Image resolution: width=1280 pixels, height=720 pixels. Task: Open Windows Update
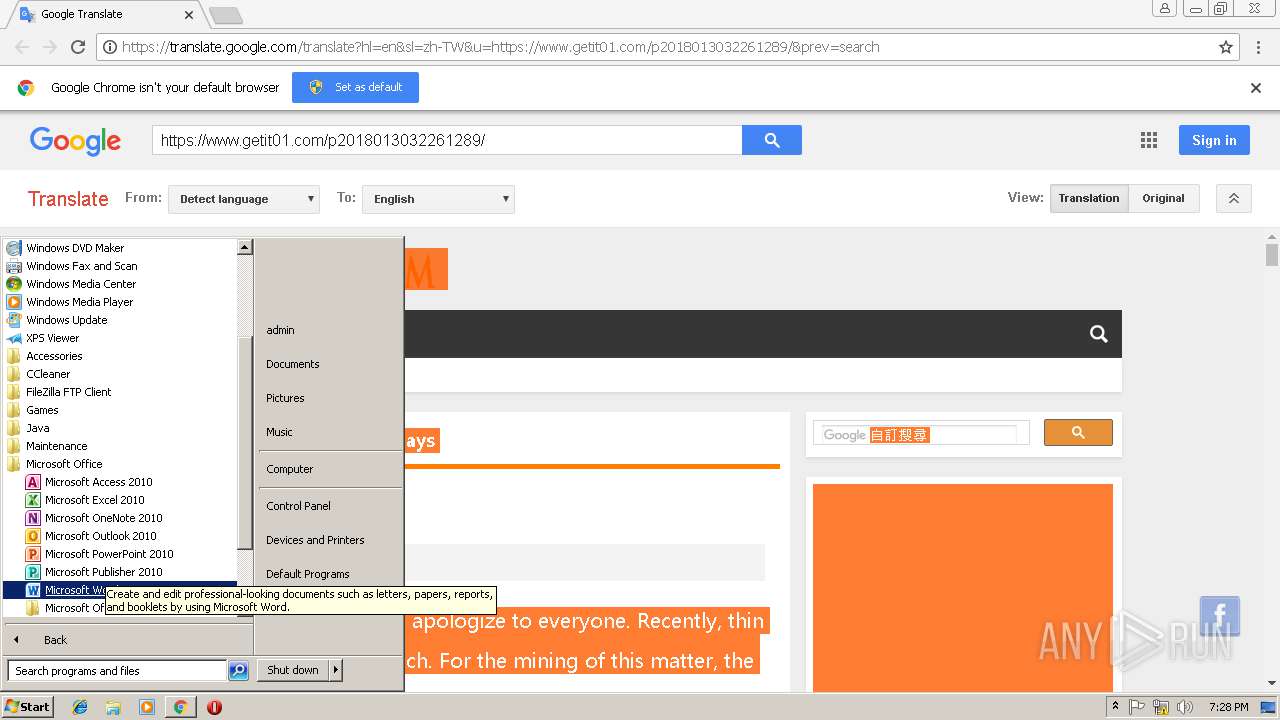[66, 320]
